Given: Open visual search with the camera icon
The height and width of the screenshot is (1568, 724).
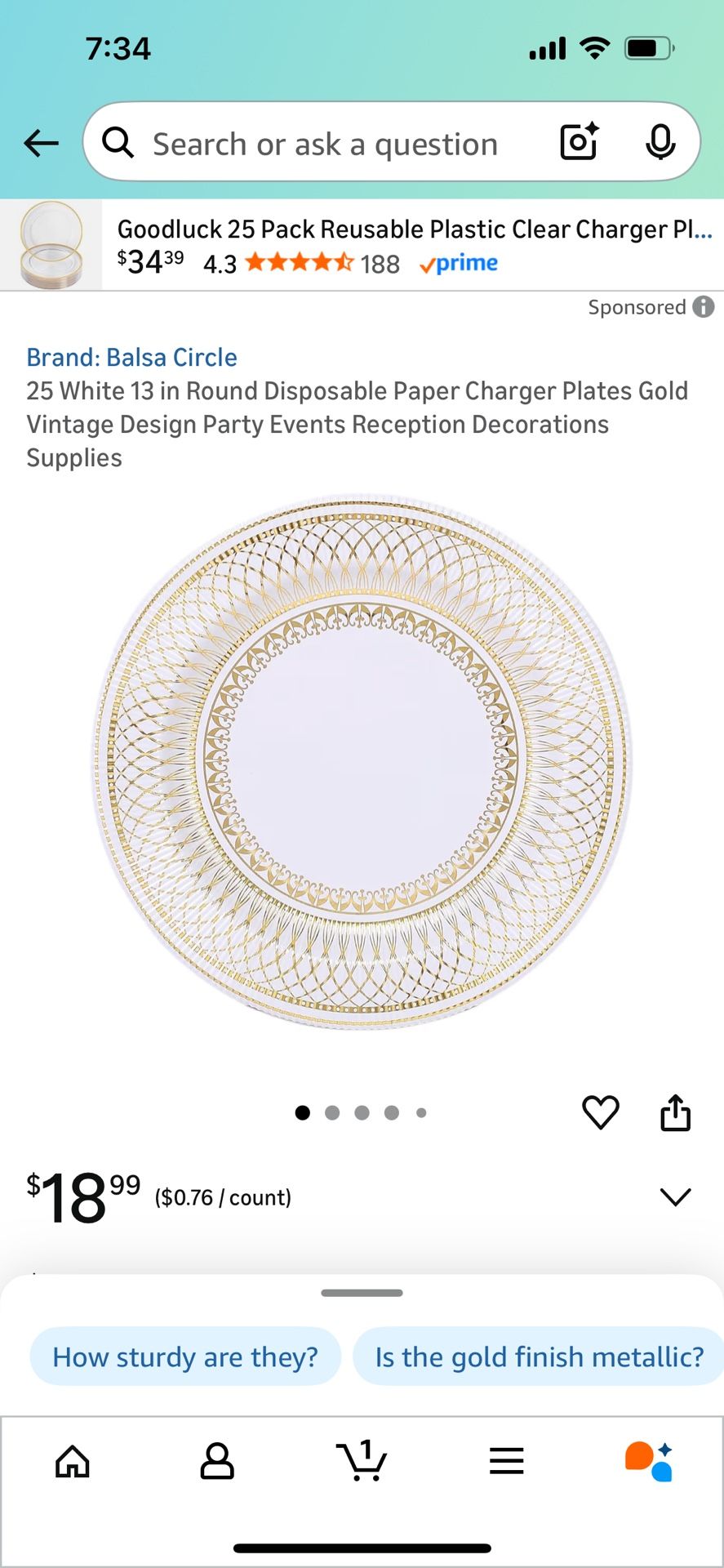Looking at the screenshot, I should coord(578,142).
